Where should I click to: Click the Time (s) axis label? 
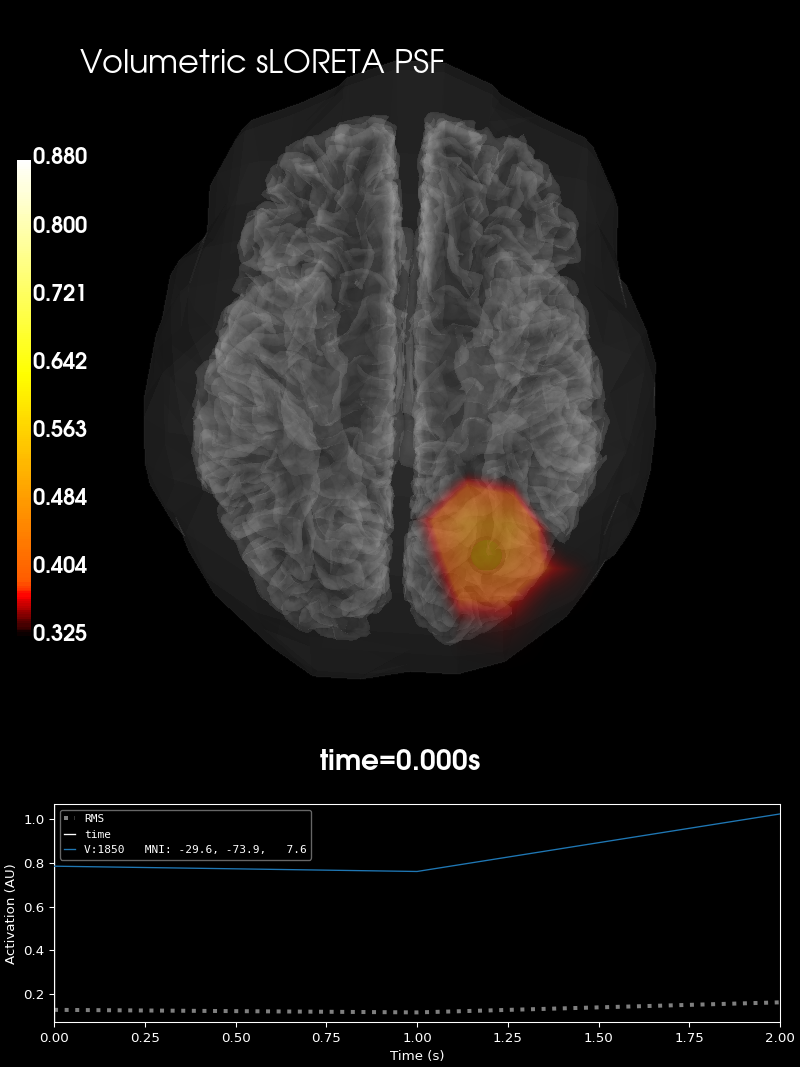point(417,1055)
